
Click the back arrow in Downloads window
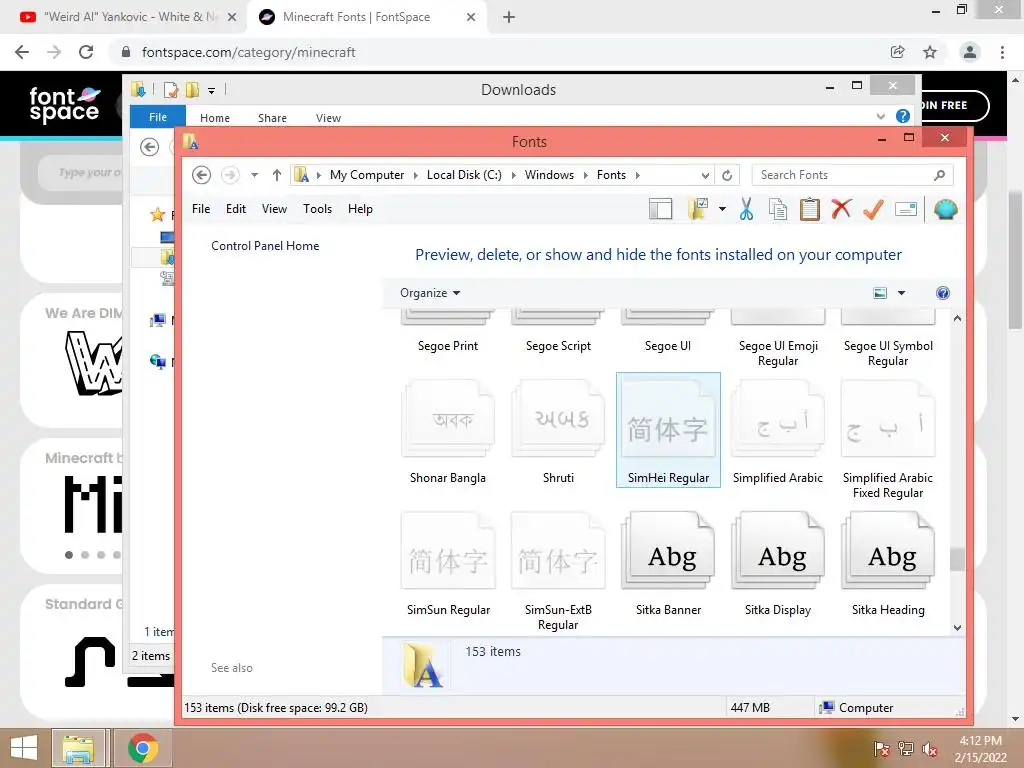click(150, 147)
